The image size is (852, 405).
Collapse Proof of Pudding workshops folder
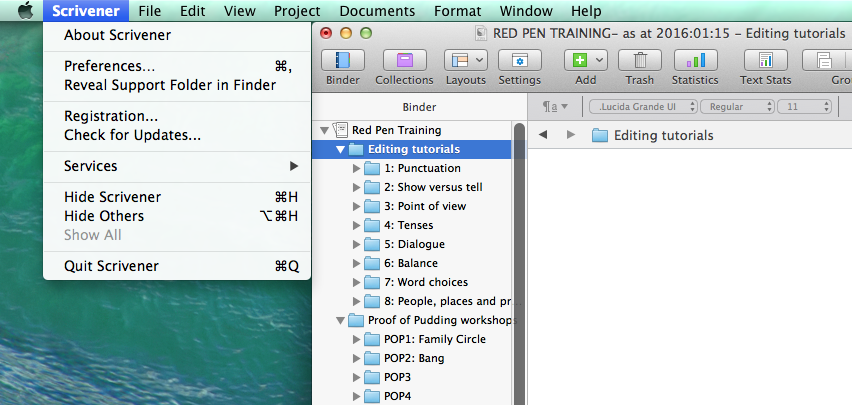pos(340,321)
